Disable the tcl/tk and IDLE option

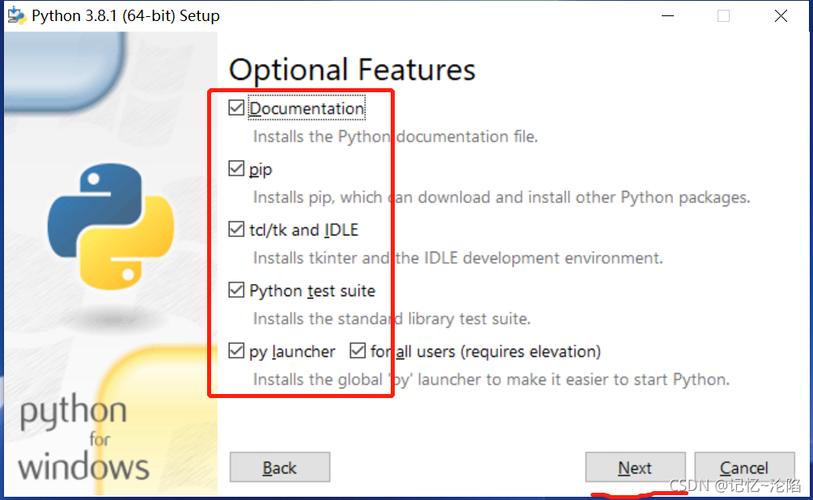236,229
